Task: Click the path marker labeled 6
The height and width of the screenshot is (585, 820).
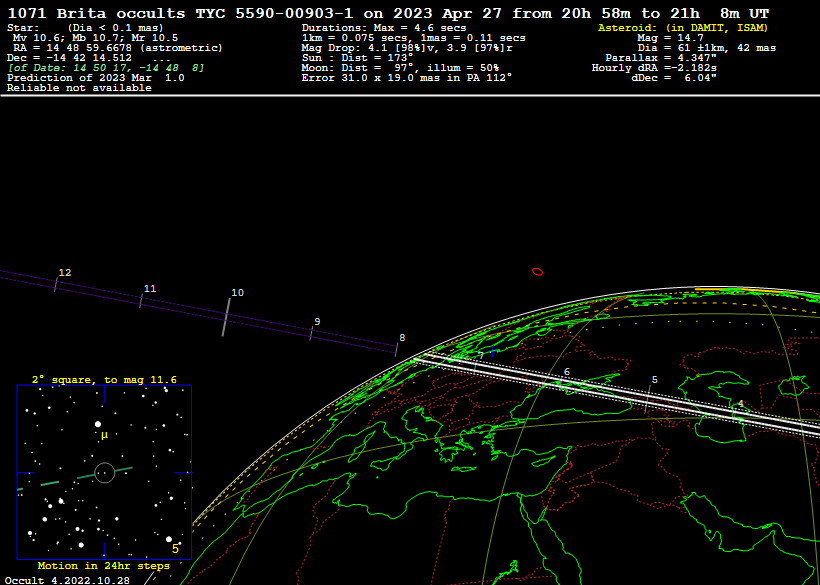Action: tap(566, 372)
